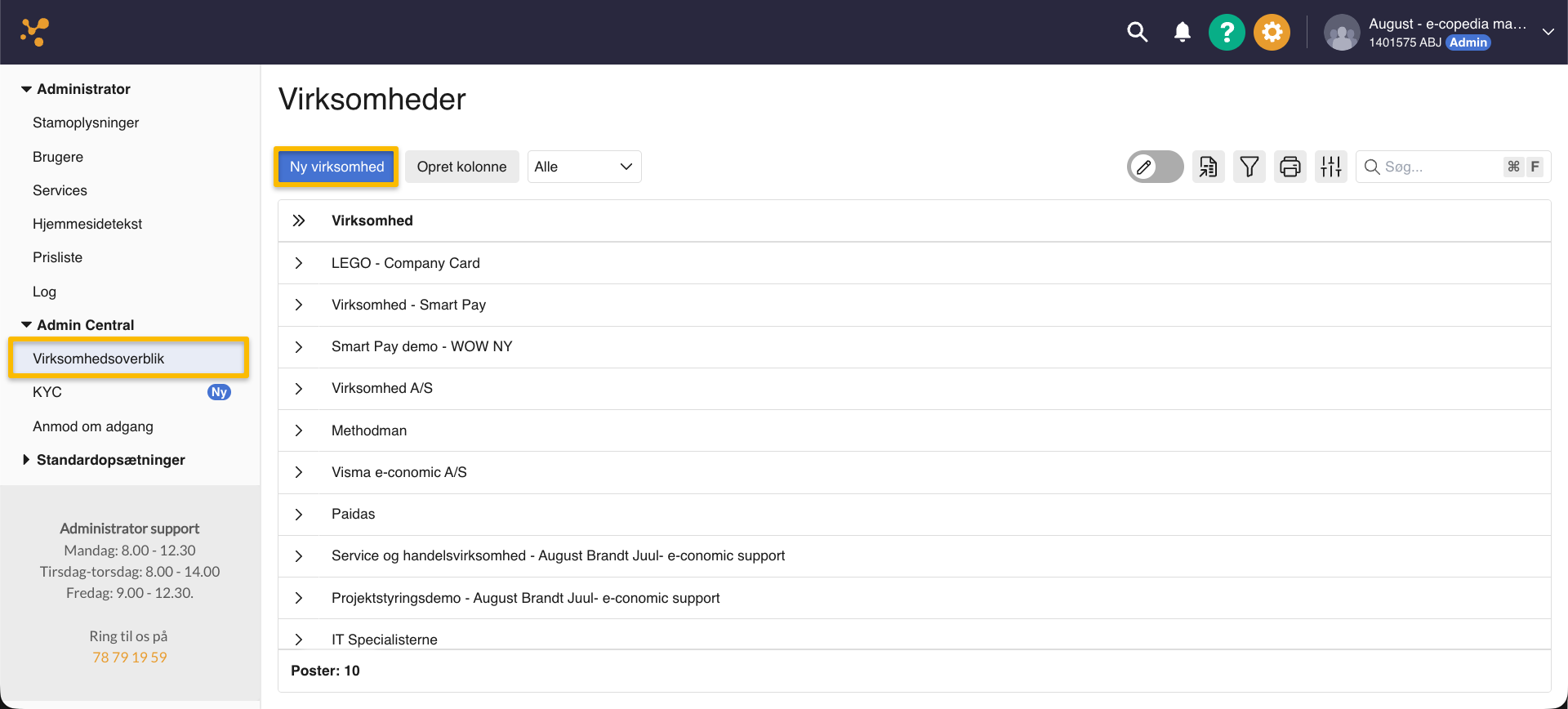Click the app logo in top-left corner

click(35, 32)
